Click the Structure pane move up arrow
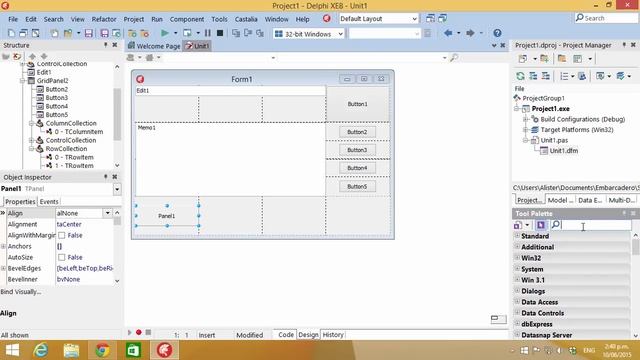Viewport: 640px width, 360px height. (32, 56)
